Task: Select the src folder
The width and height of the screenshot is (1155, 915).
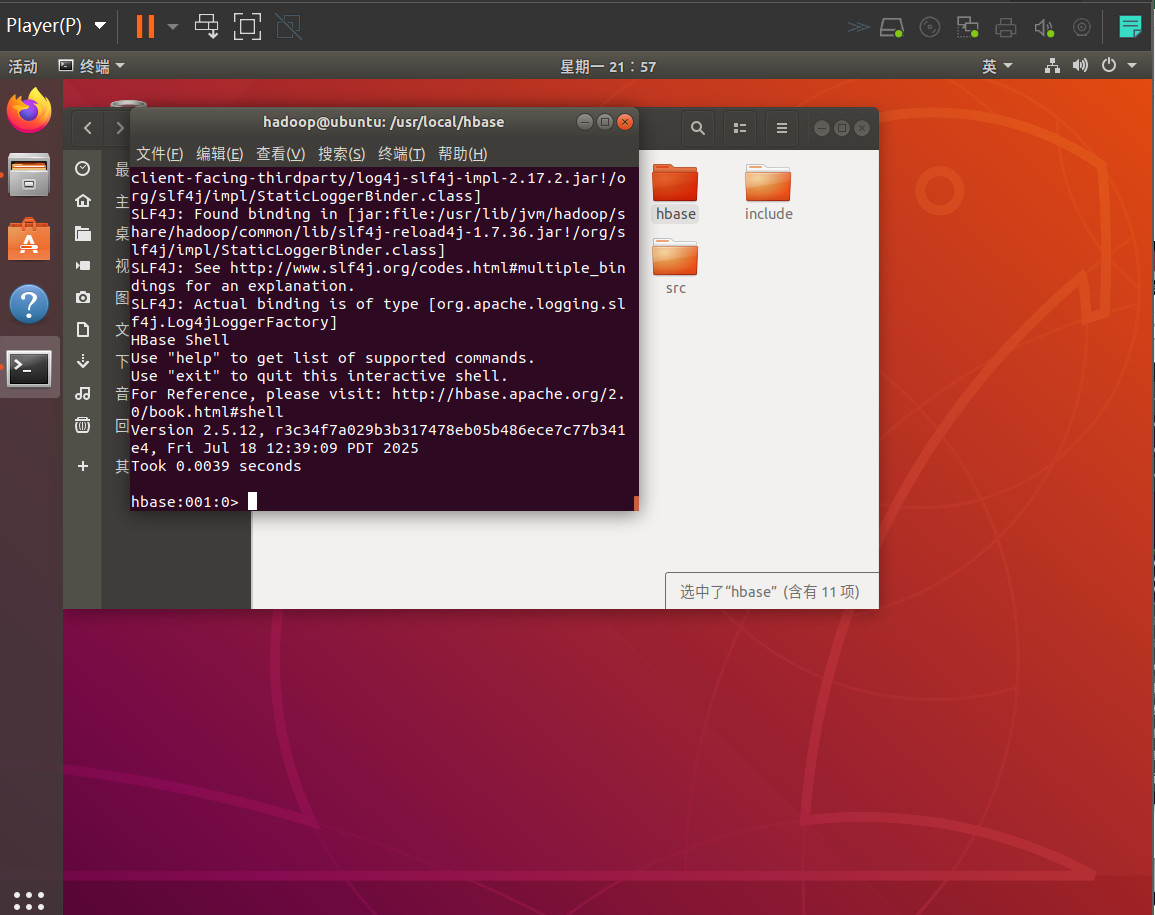Action: (675, 266)
